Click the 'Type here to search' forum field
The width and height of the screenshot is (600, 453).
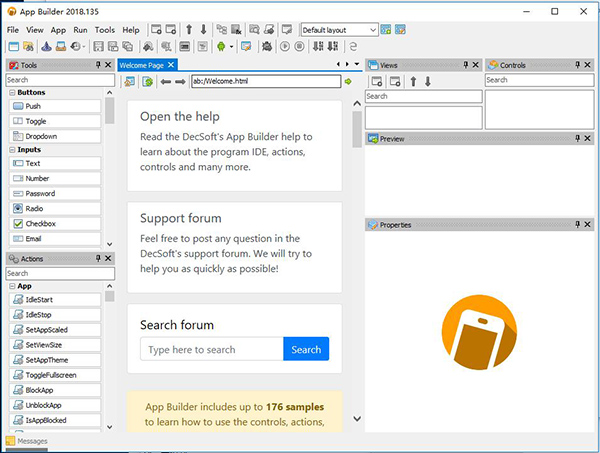click(x=212, y=349)
